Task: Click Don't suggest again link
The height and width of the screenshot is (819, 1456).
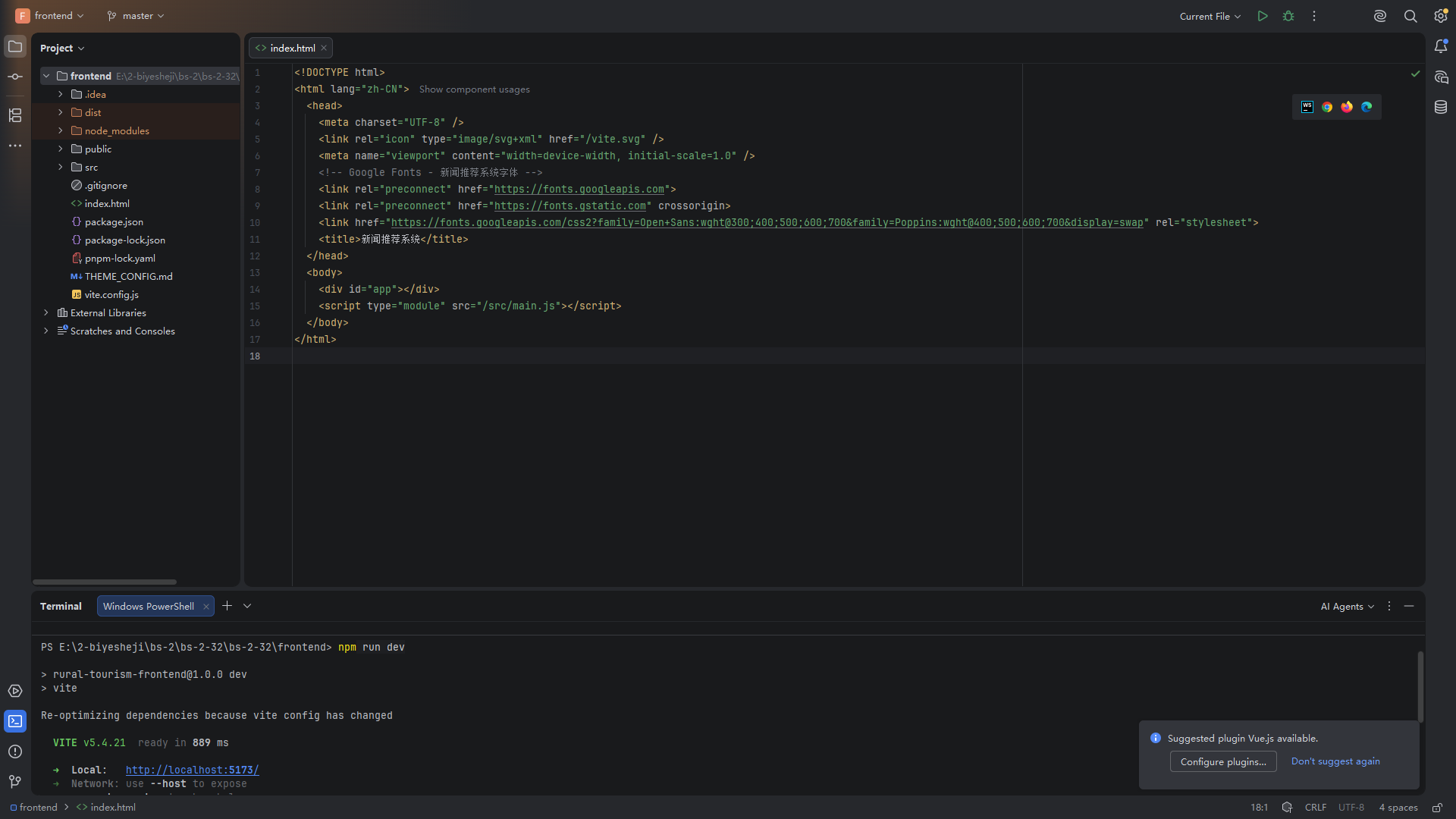Action: click(x=1335, y=761)
